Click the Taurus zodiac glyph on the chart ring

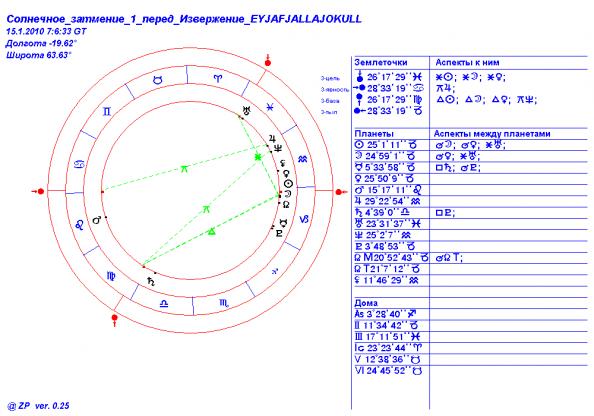158,80
